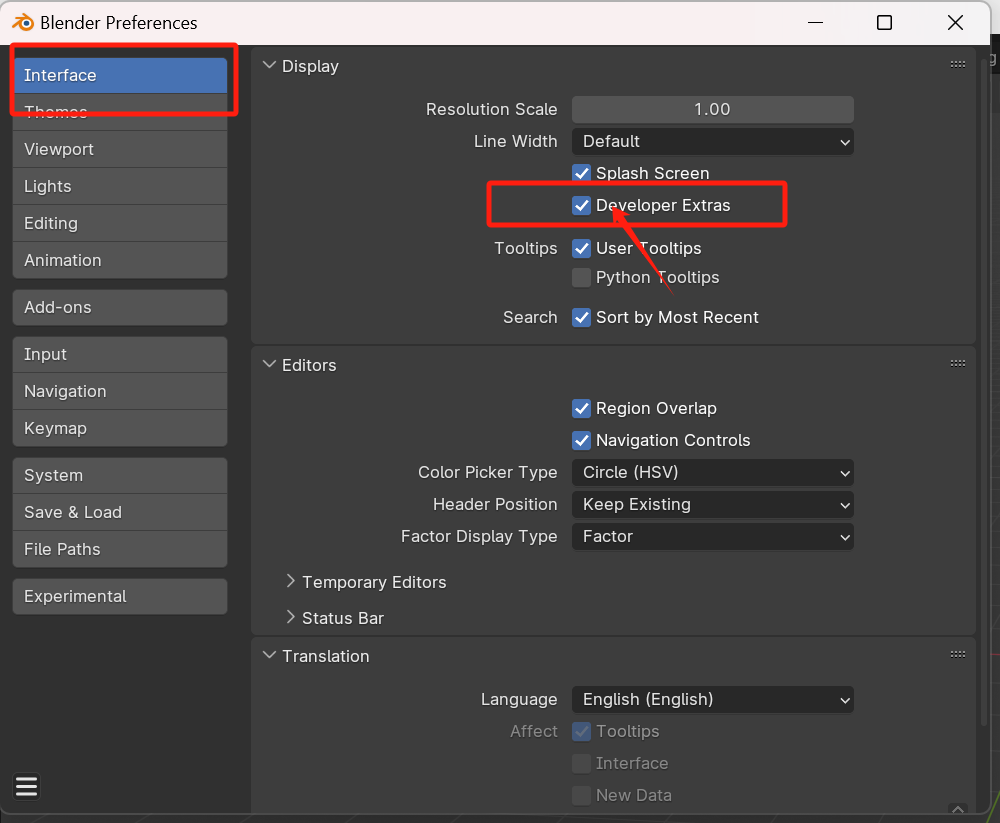Switch to the Viewport tab
1000x823 pixels.
(120, 149)
